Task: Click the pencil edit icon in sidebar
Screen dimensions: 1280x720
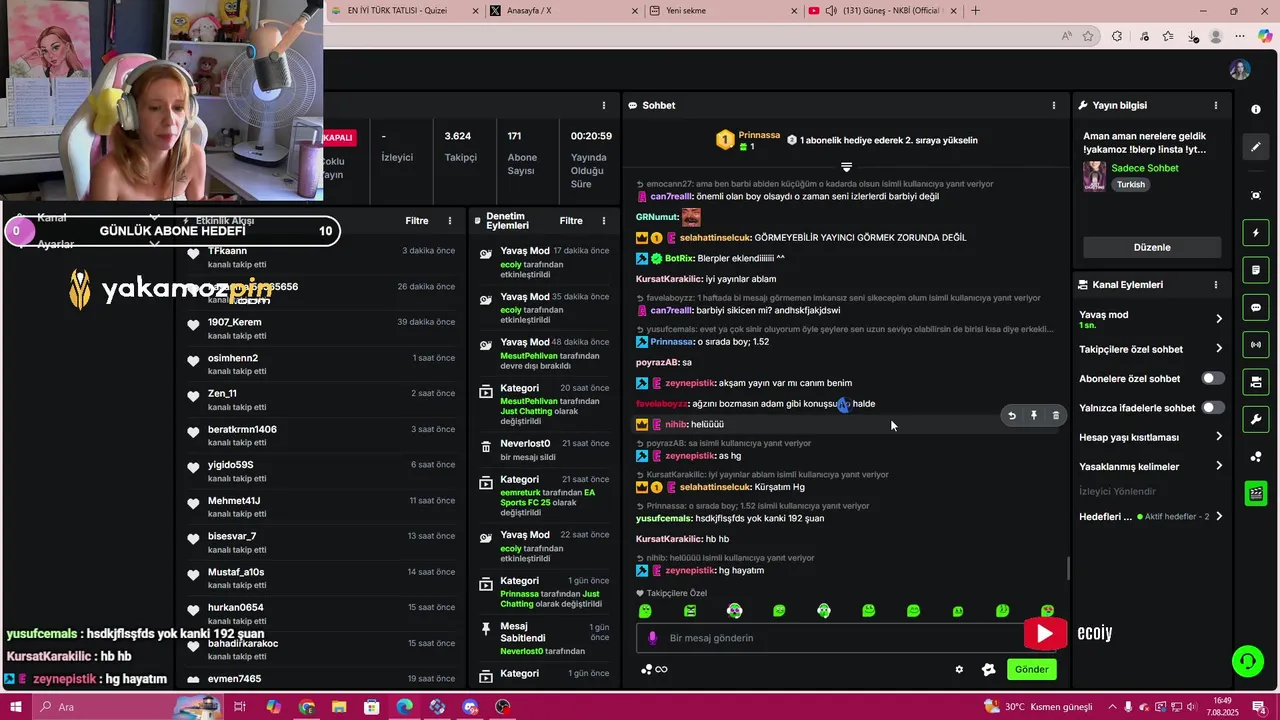Action: tap(1256, 147)
